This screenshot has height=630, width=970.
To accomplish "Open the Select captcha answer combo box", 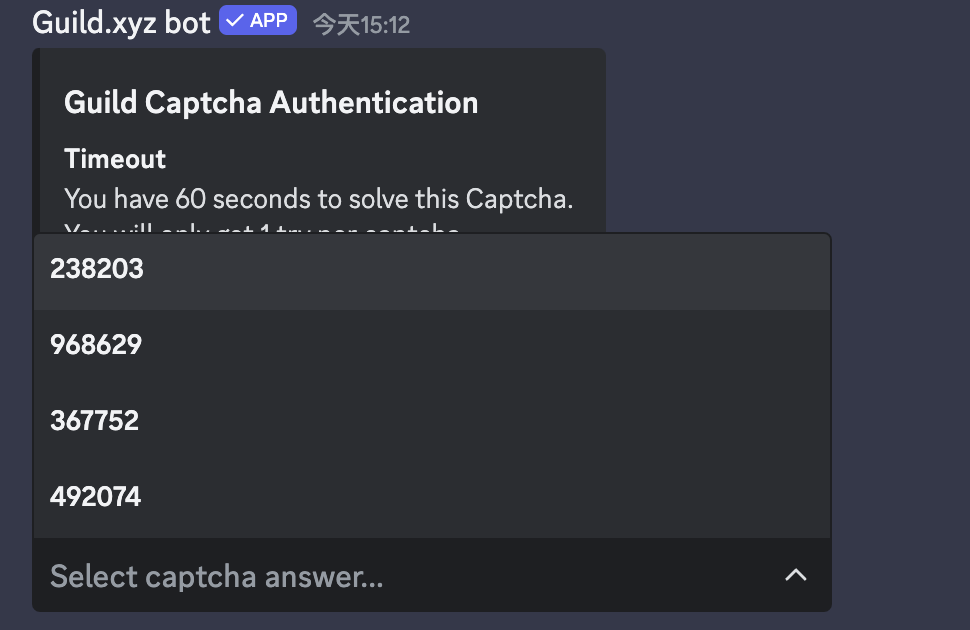I will pyautogui.click(x=432, y=576).
